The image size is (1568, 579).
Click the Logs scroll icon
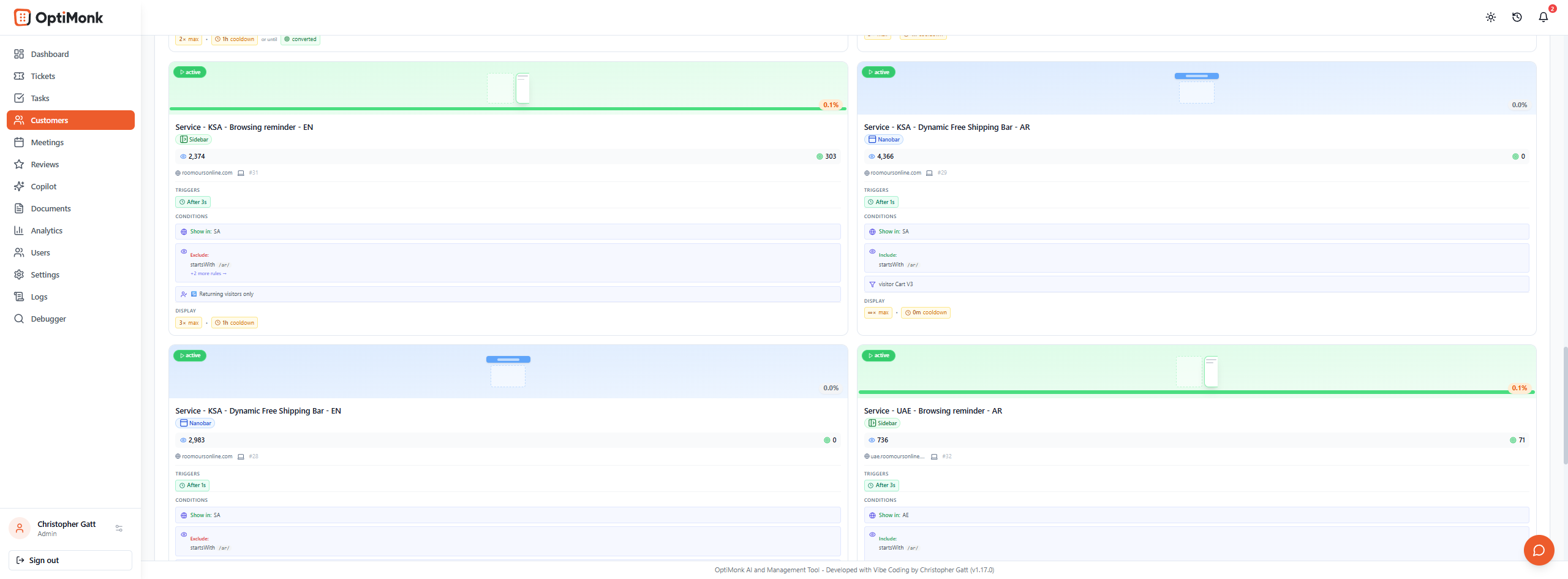pos(19,297)
